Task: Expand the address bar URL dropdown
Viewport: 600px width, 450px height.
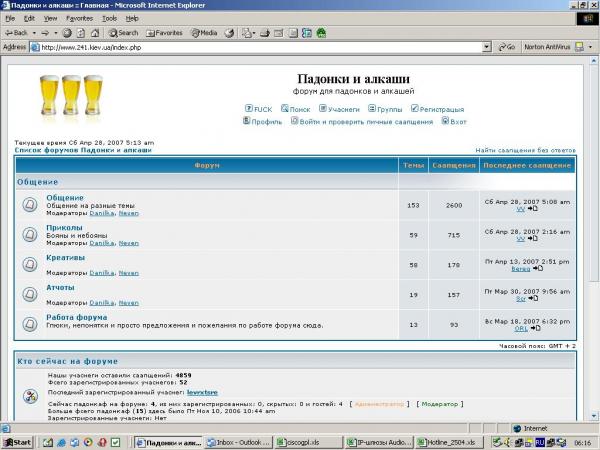Action: click(x=486, y=46)
